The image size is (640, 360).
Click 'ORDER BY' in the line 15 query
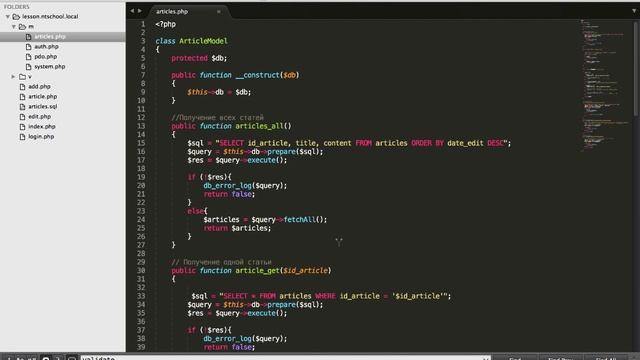[427, 143]
